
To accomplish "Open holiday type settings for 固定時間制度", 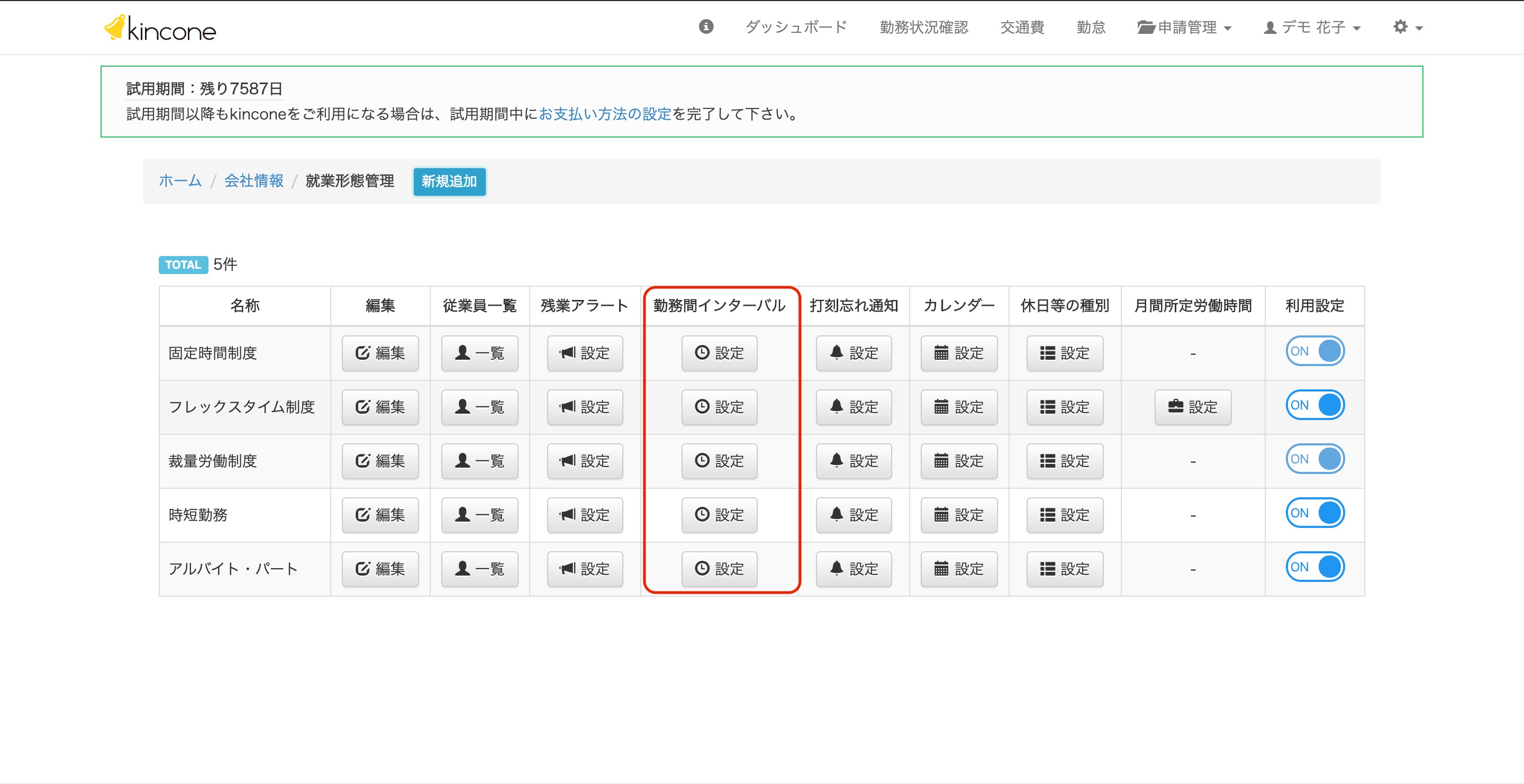I will [1065, 353].
